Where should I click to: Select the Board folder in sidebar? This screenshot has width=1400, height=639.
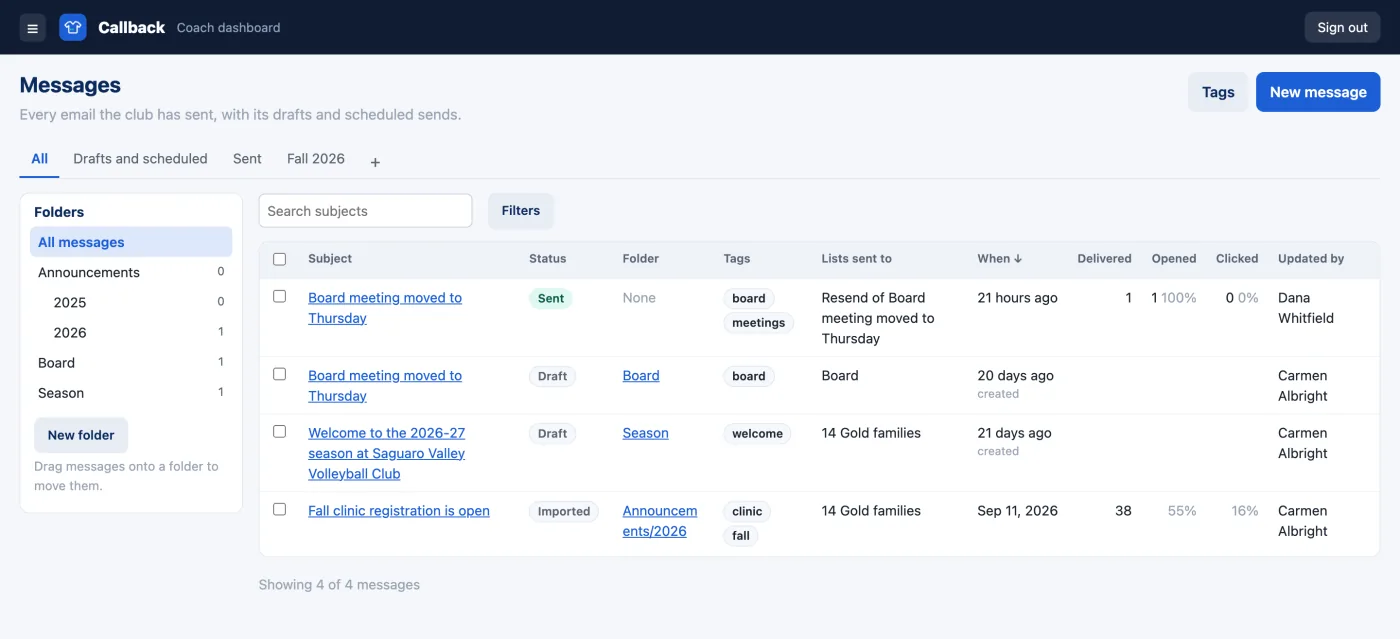tap(131, 362)
